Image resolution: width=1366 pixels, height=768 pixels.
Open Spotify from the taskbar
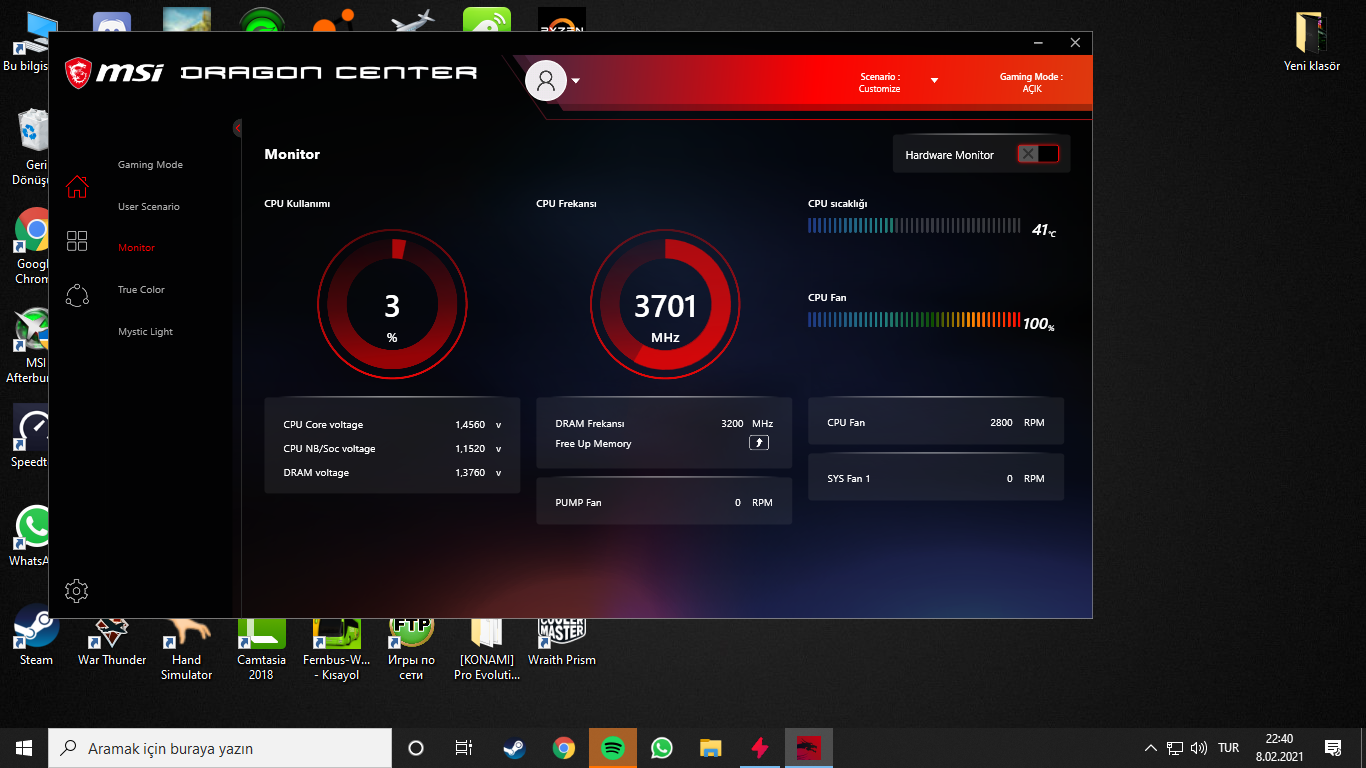[613, 748]
